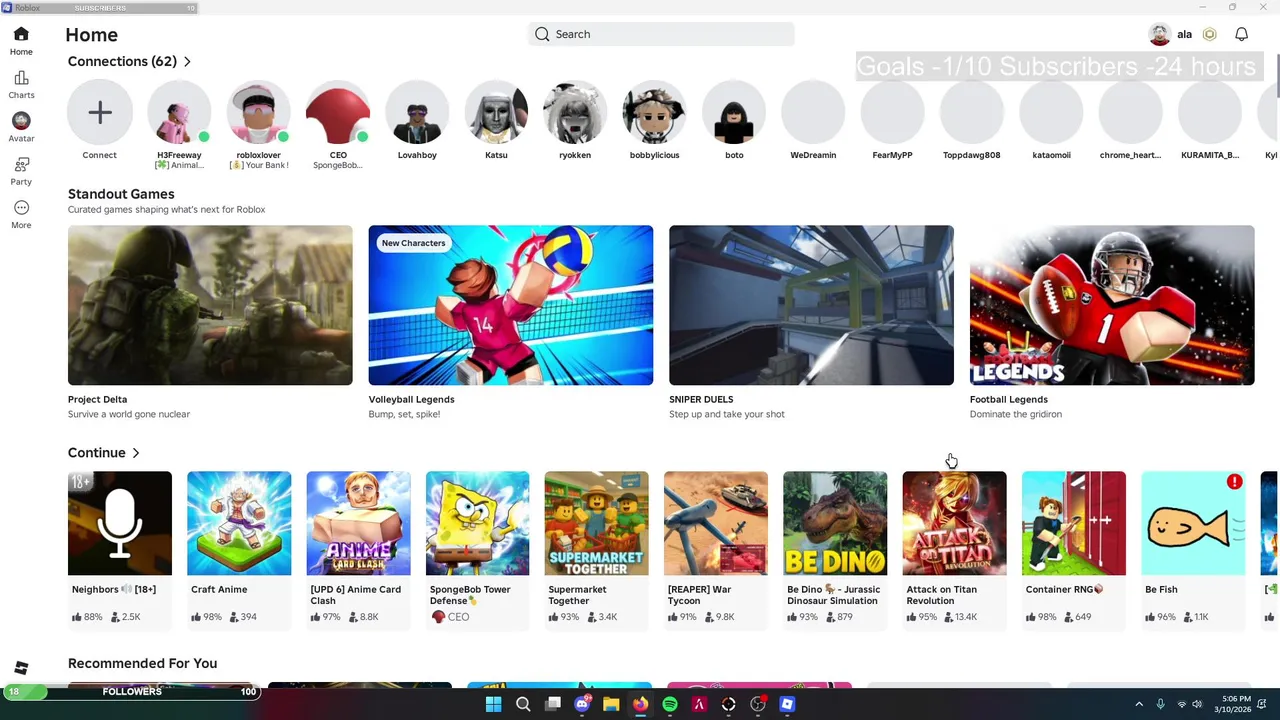
Task: Open Task View from the taskbar
Action: 552,704
